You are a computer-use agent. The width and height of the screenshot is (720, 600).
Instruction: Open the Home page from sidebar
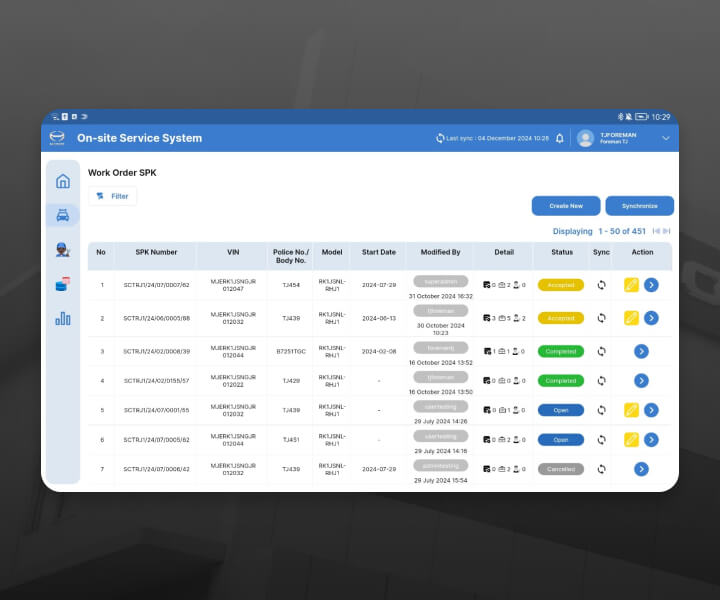pos(63,181)
